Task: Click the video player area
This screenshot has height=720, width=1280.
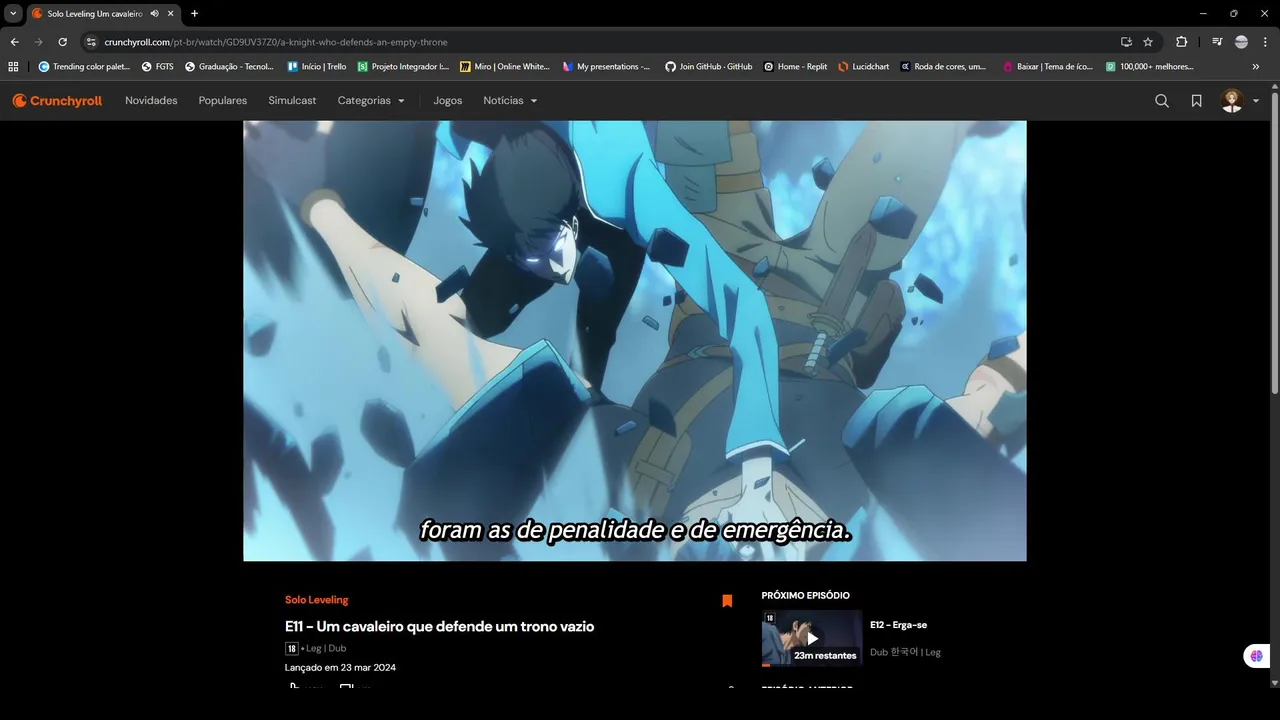Action: [635, 341]
